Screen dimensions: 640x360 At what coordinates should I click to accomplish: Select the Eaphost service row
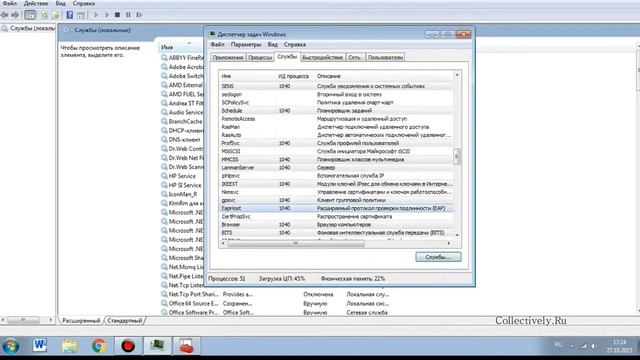pos(336,208)
